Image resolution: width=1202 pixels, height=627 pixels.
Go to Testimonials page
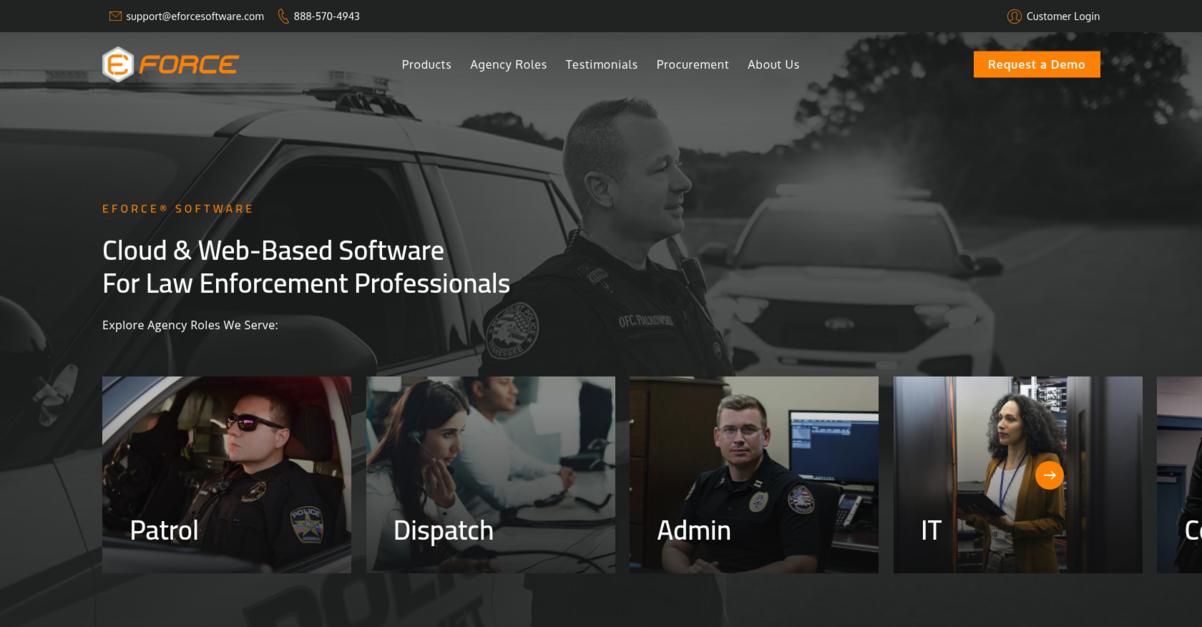click(601, 64)
